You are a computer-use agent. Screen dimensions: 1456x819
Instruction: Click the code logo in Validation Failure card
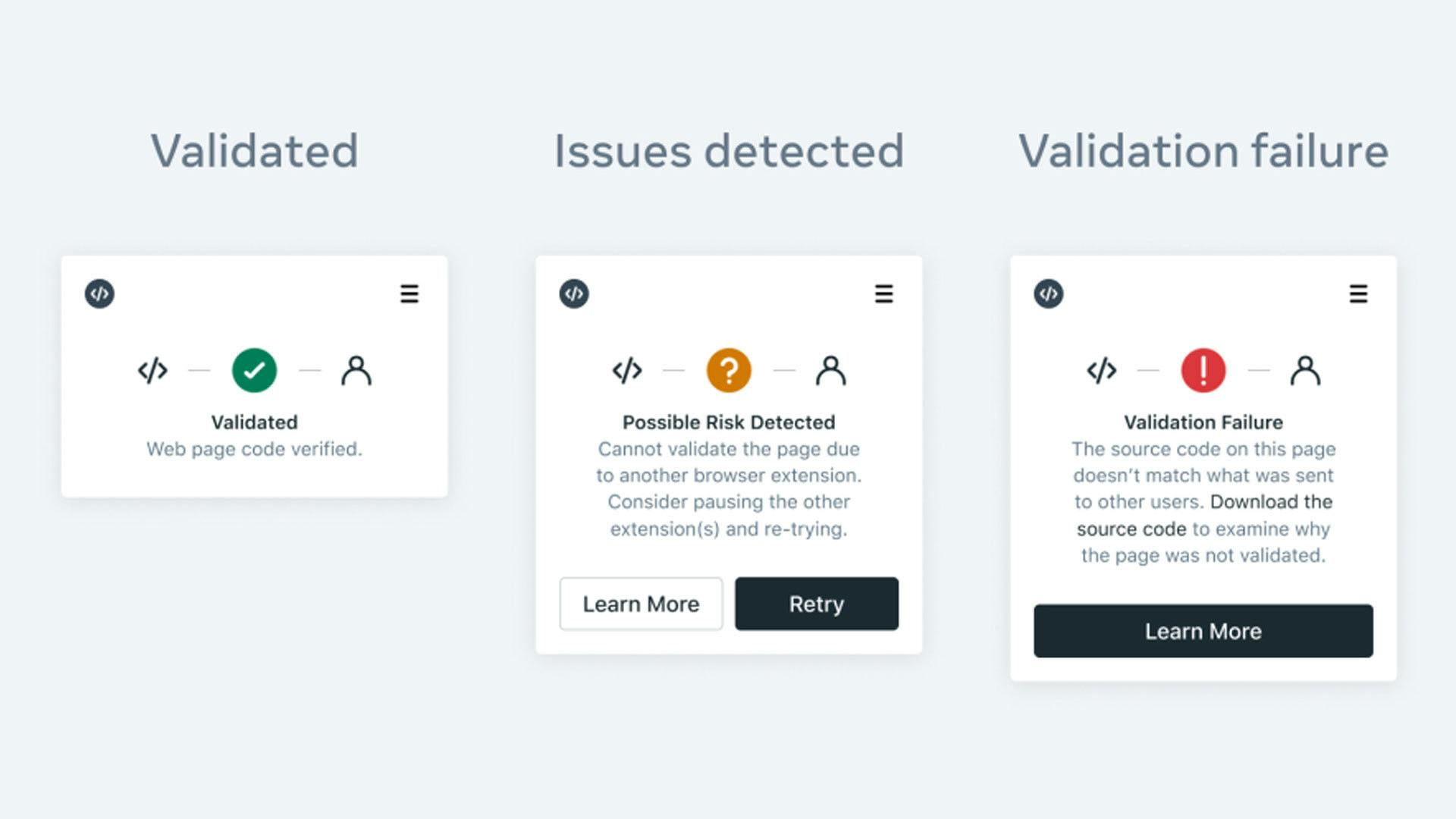click(1049, 293)
